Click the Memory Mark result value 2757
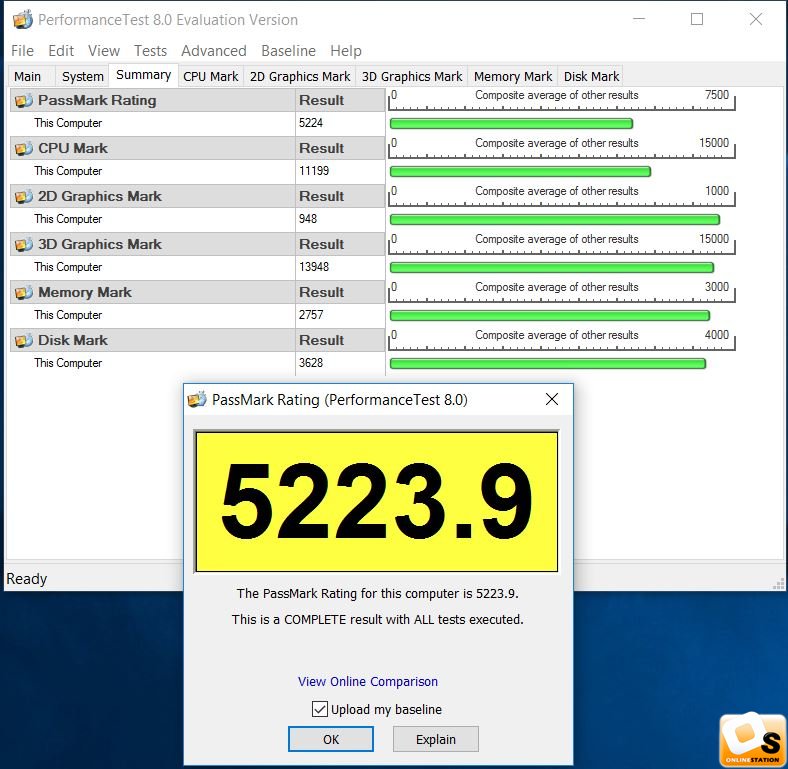Screen dimensions: 788x769 (311, 315)
